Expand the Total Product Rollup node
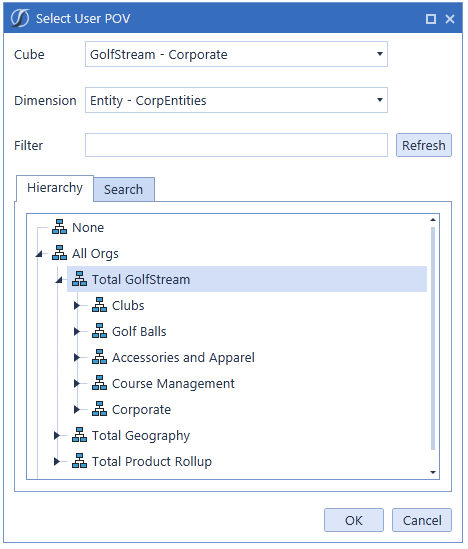The height and width of the screenshot is (549, 468). [x=57, y=462]
